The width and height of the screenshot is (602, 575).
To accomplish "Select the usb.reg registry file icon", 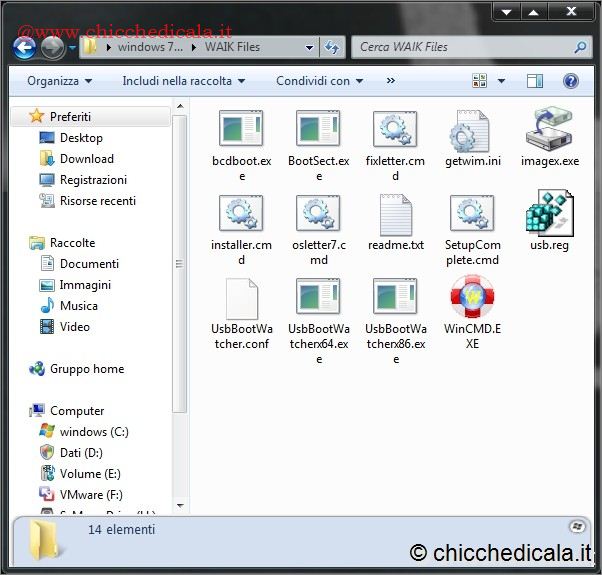I will pyautogui.click(x=549, y=214).
